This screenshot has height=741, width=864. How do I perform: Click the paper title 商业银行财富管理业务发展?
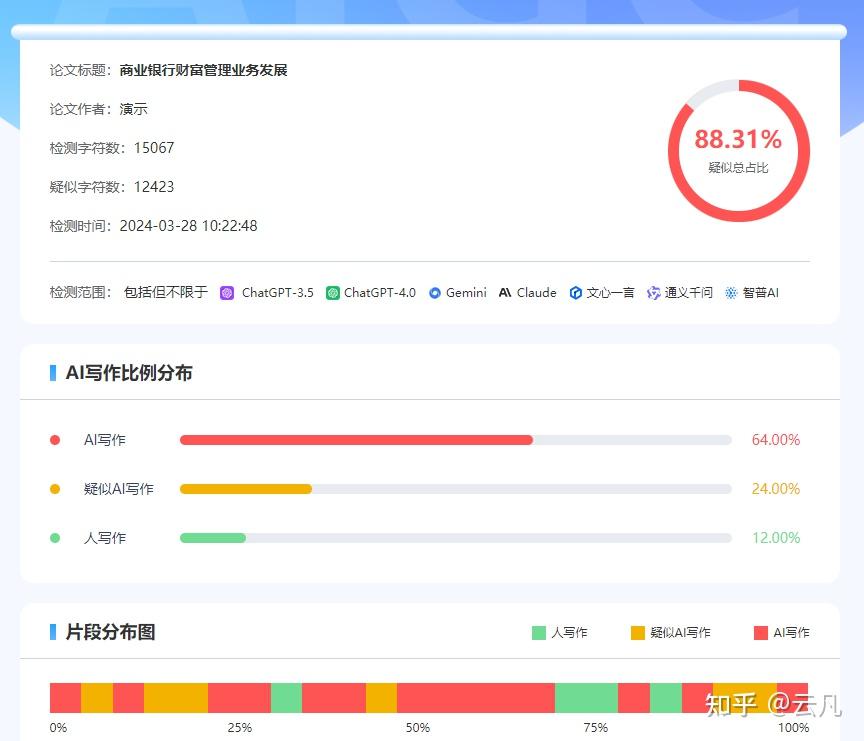coord(203,70)
